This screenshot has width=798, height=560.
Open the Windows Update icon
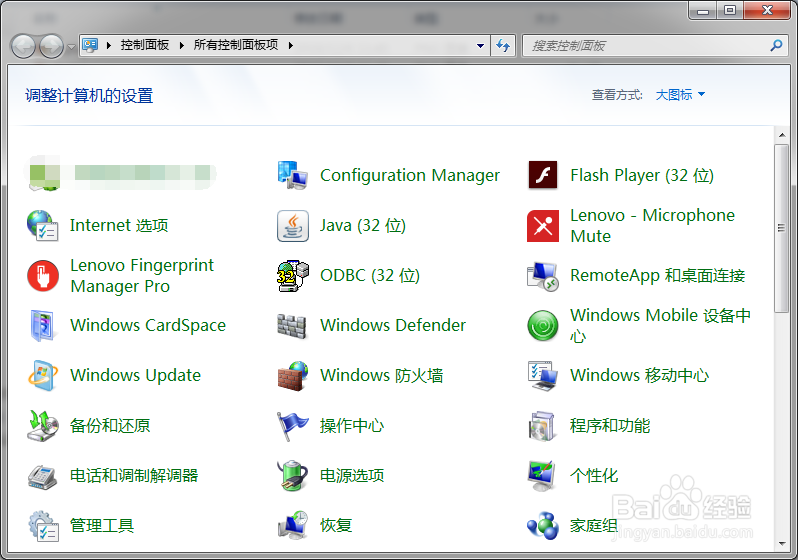(43, 375)
